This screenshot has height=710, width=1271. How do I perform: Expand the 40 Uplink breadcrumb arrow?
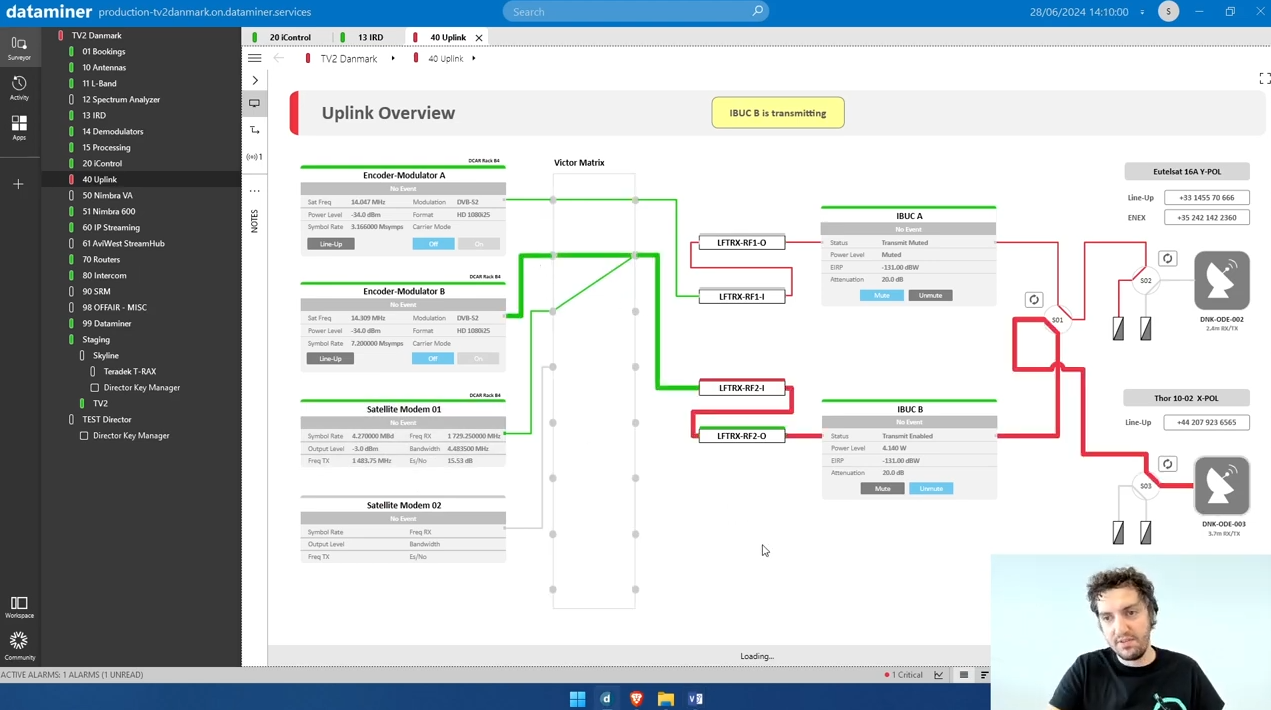(x=474, y=58)
